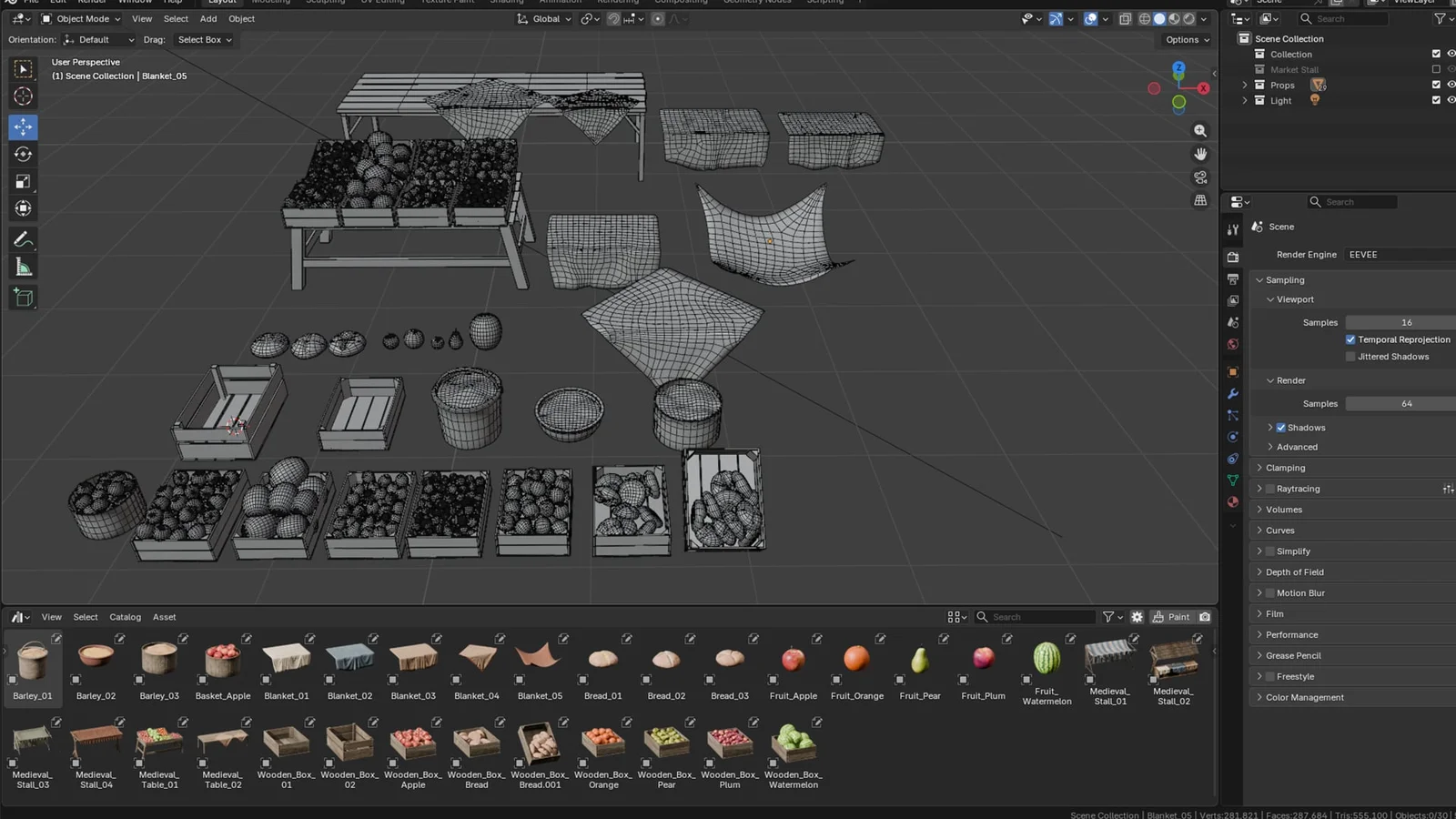
Task: Activate the Measure tool
Action: (x=23, y=267)
